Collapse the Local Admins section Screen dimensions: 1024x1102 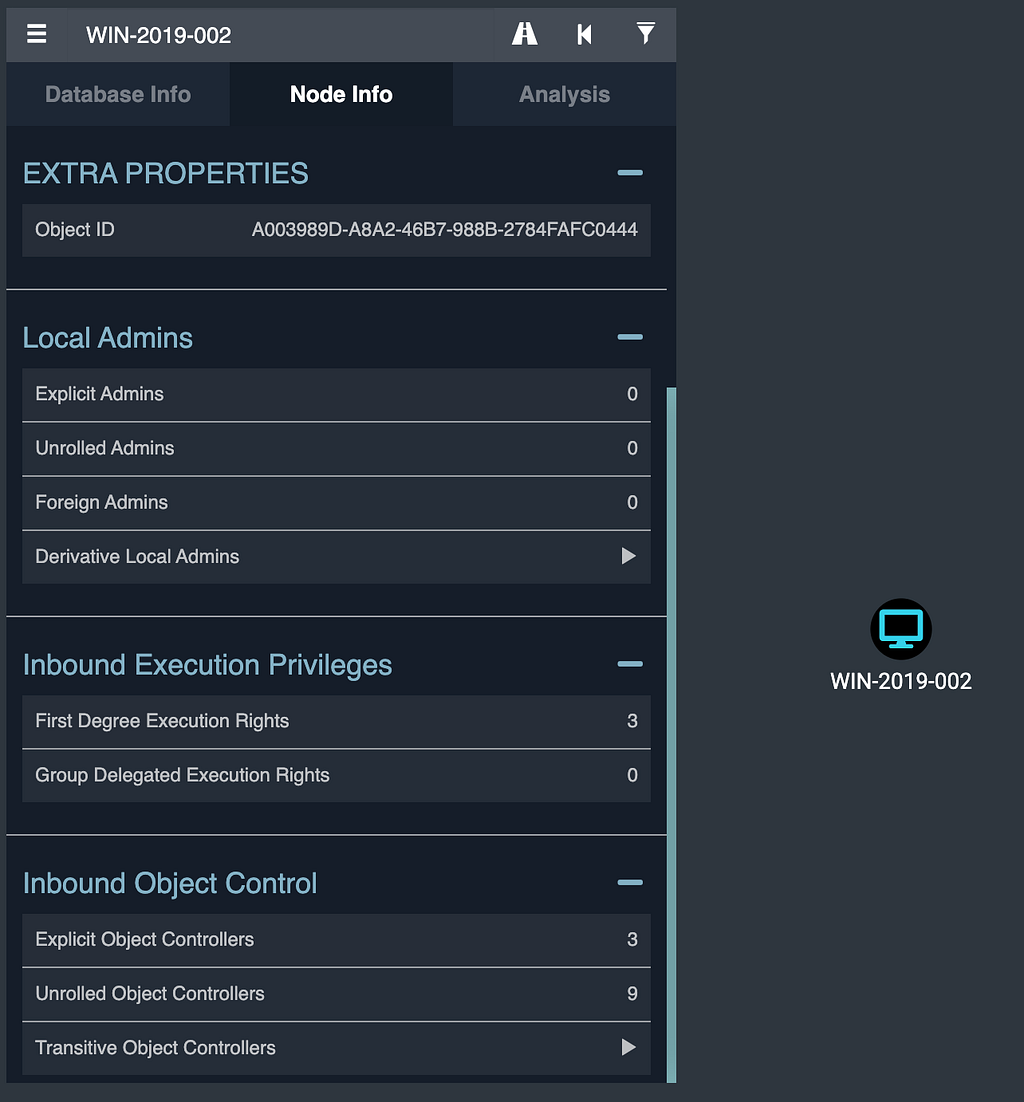click(x=630, y=337)
